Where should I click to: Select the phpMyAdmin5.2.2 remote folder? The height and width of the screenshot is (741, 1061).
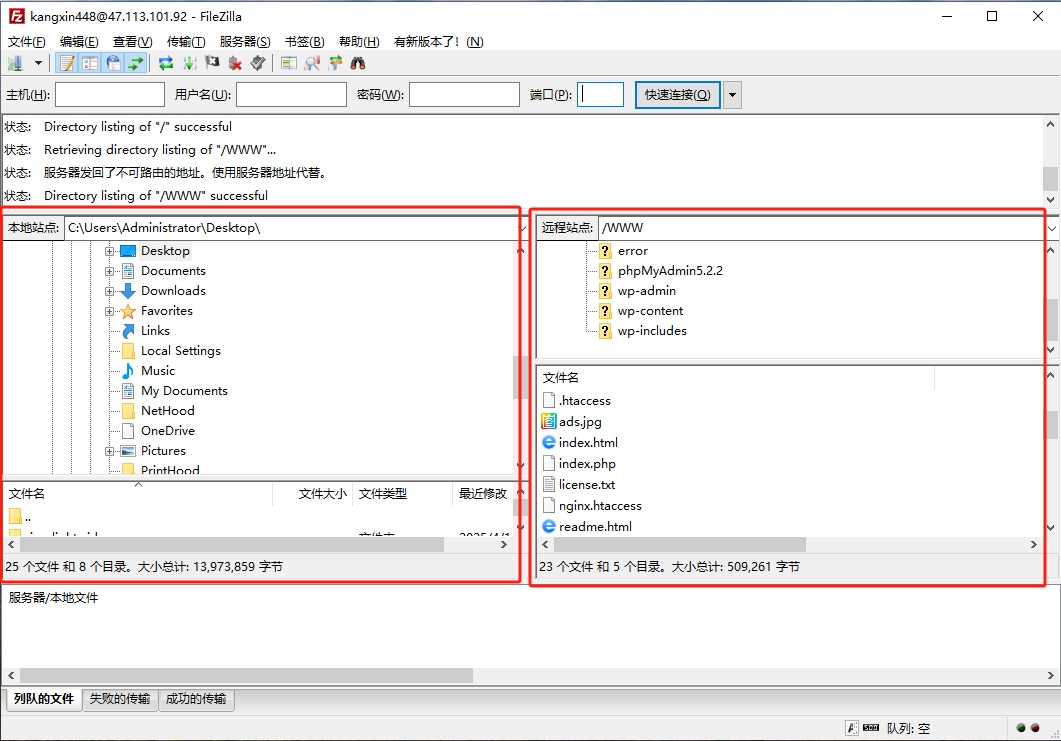pos(670,271)
